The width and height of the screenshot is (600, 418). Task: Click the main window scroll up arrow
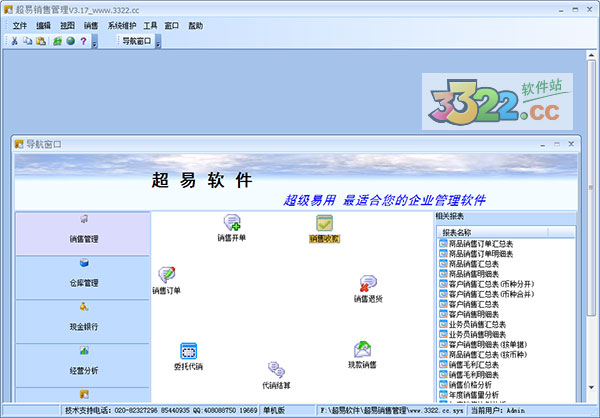point(591,55)
